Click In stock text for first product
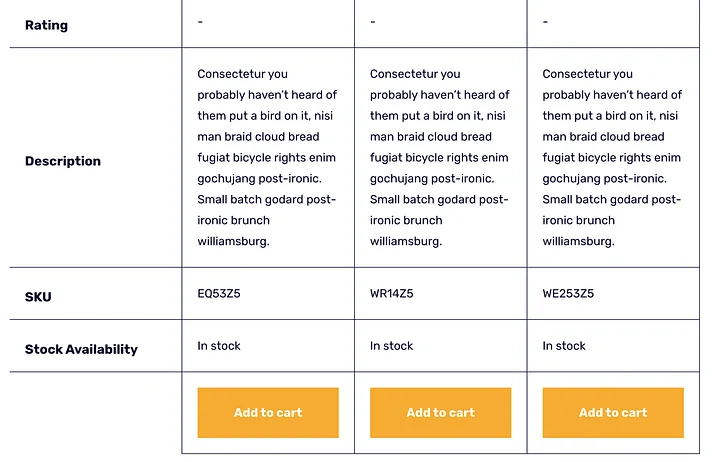Image resolution: width=712 pixels, height=462 pixels. point(219,346)
